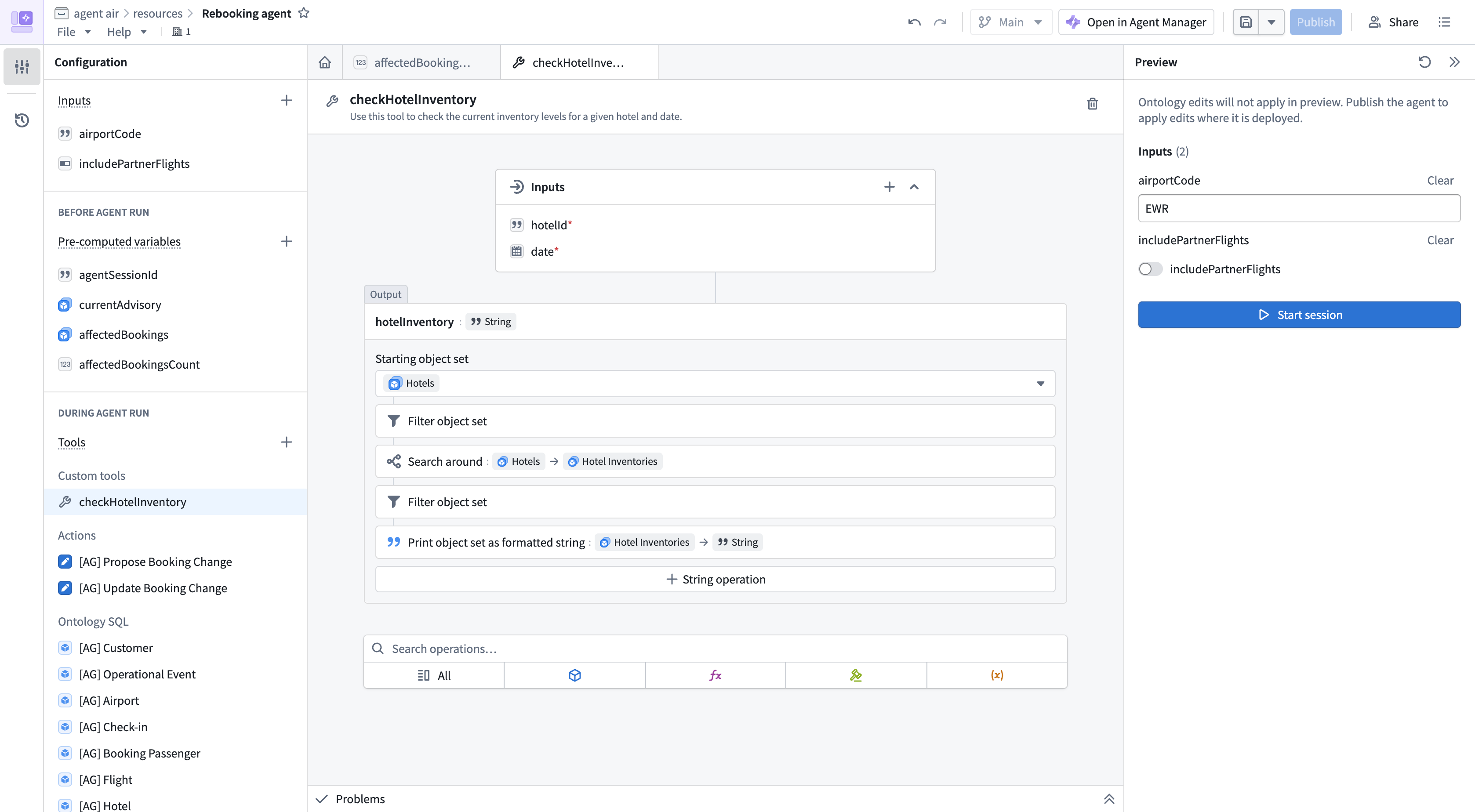Screen dimensions: 1475x812
Task: Select the second Filter object set step
Action: coord(715,502)
